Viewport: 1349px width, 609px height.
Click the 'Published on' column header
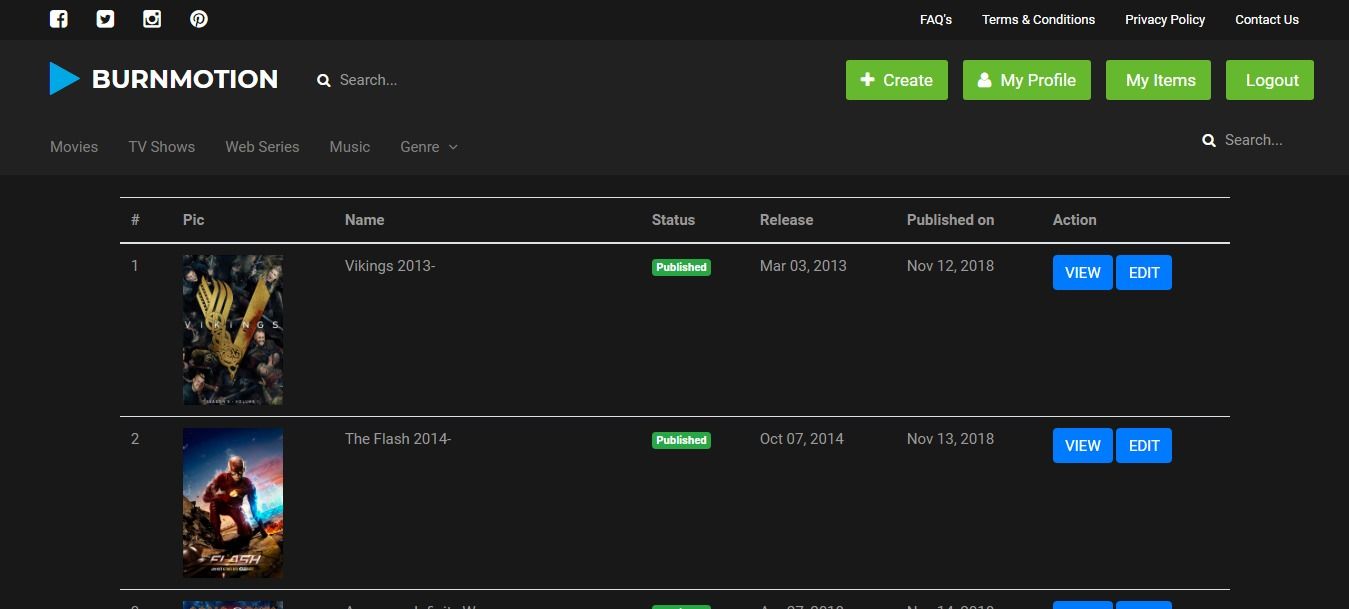point(950,220)
